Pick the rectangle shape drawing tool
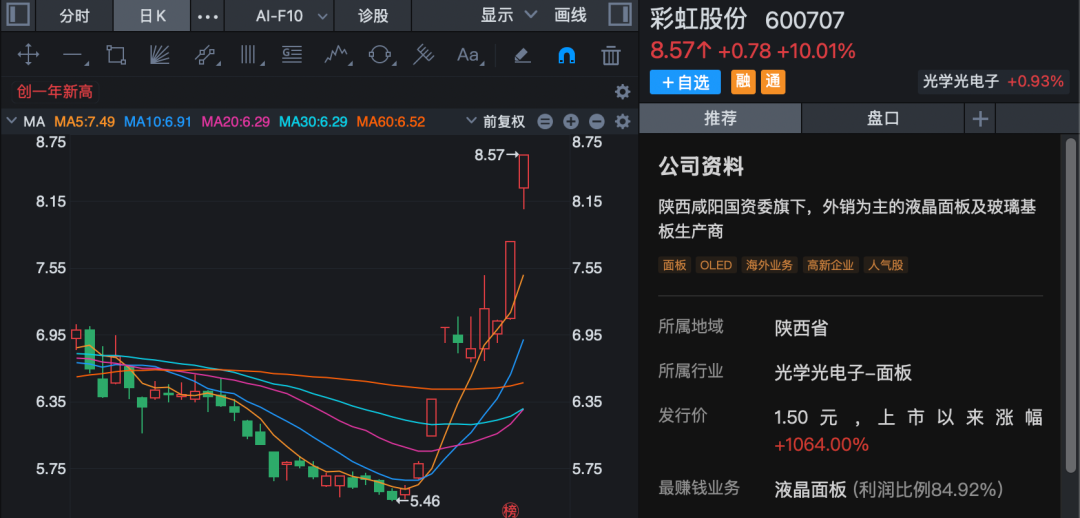 point(116,55)
